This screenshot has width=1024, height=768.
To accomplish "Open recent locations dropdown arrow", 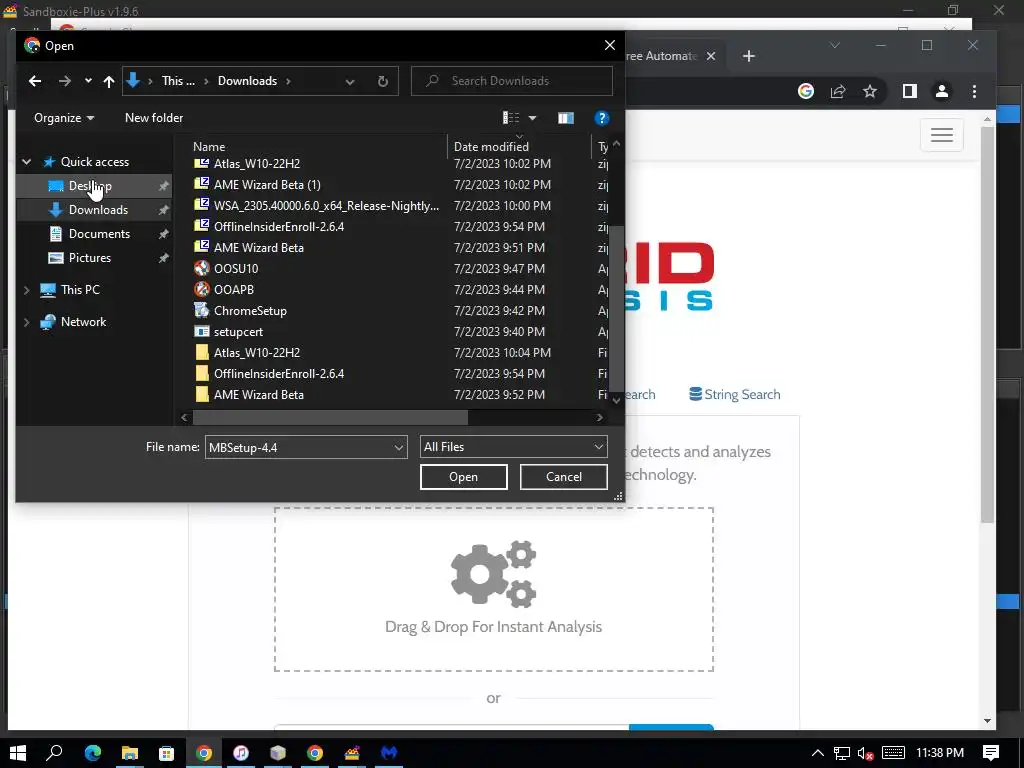I will coord(88,81).
